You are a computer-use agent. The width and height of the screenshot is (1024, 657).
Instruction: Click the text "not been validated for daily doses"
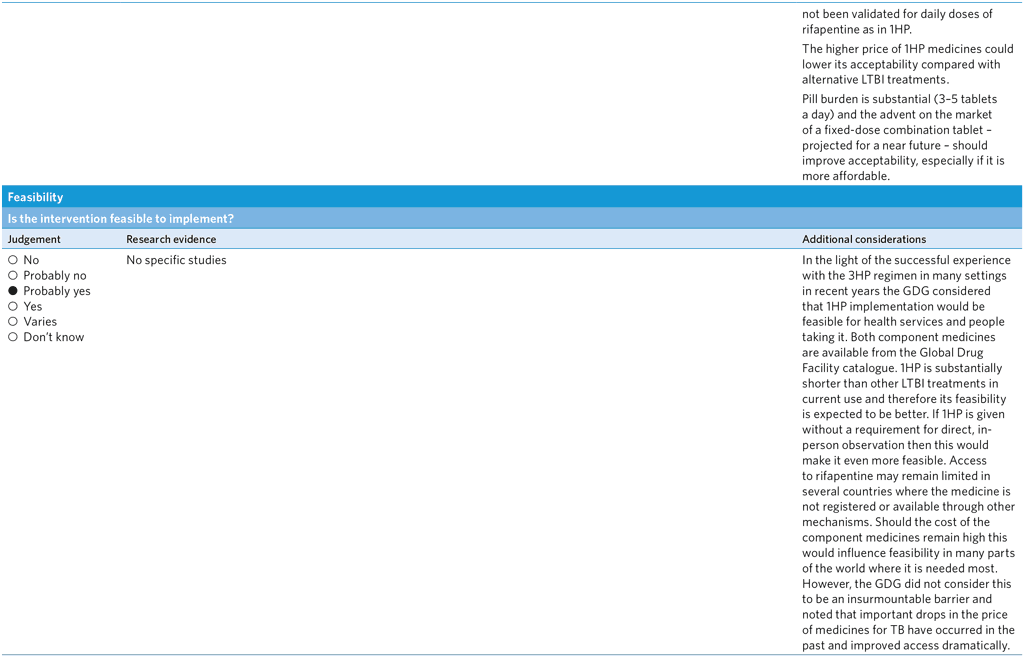[897, 14]
